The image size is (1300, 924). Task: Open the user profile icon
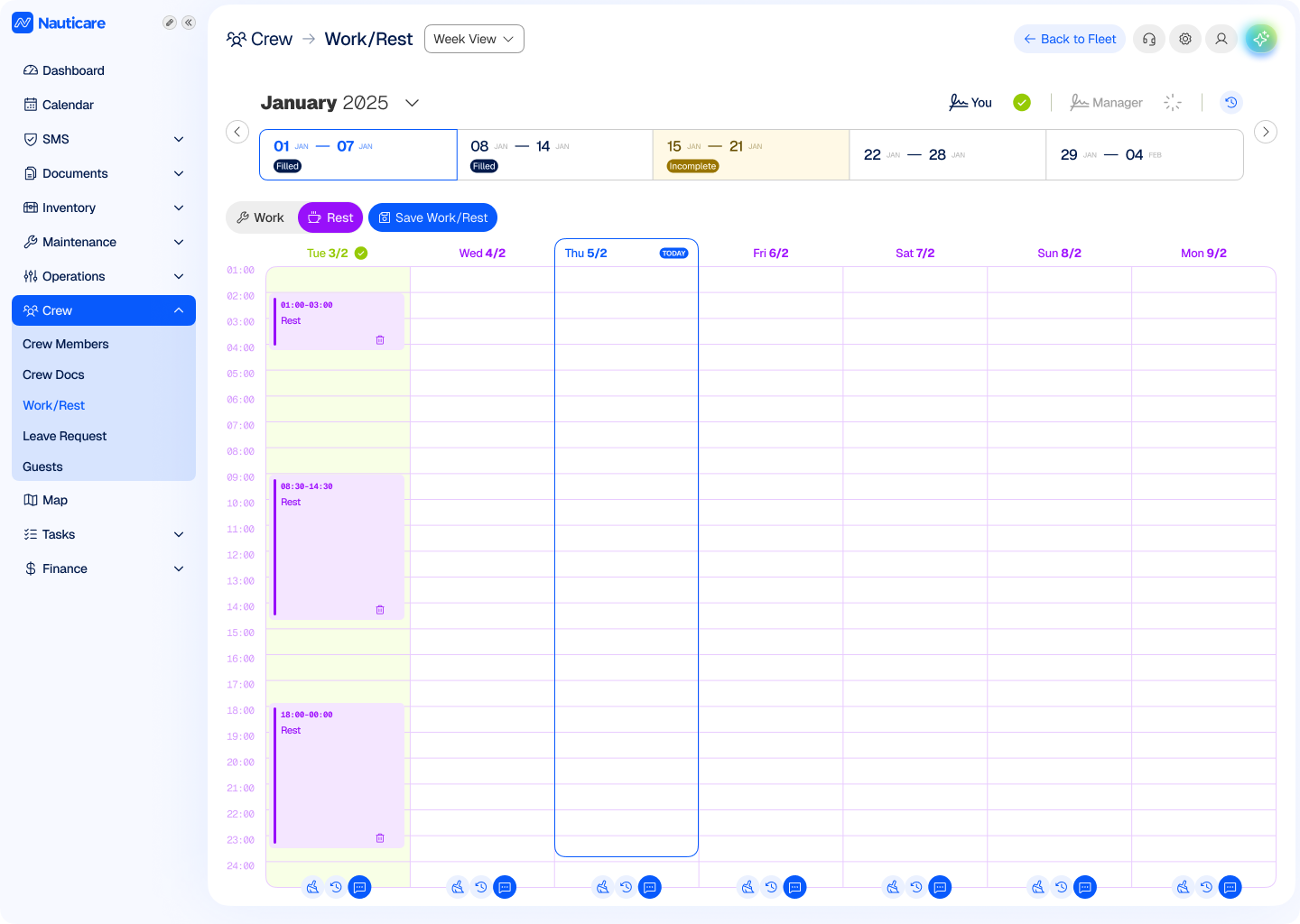point(1221,39)
